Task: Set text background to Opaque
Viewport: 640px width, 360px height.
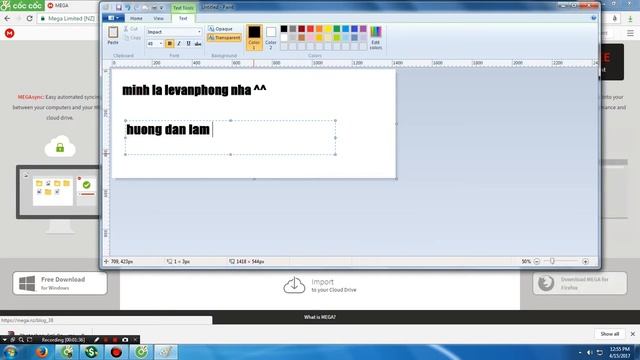Action: [x=220, y=29]
